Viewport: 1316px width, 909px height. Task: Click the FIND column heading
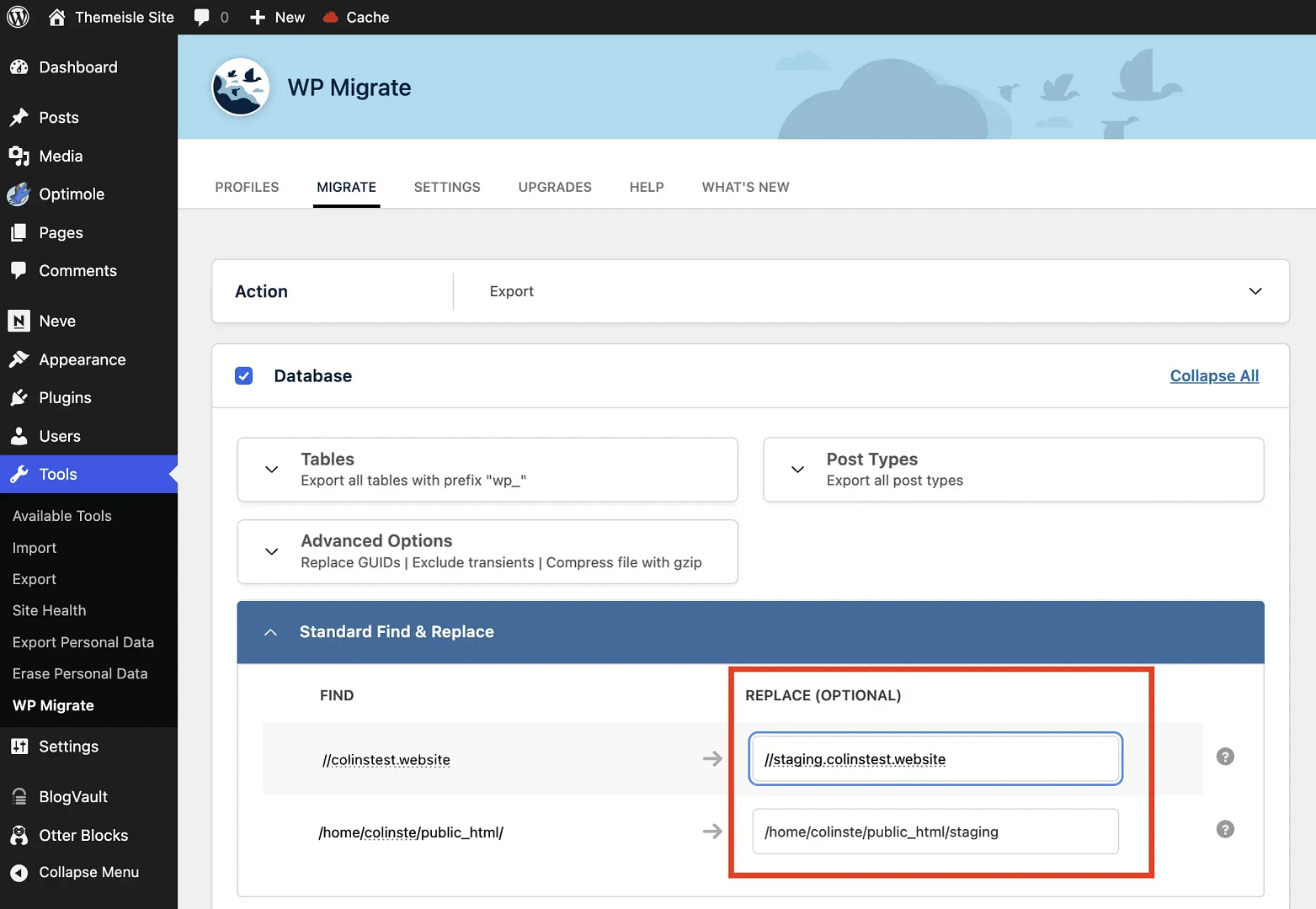click(x=337, y=695)
